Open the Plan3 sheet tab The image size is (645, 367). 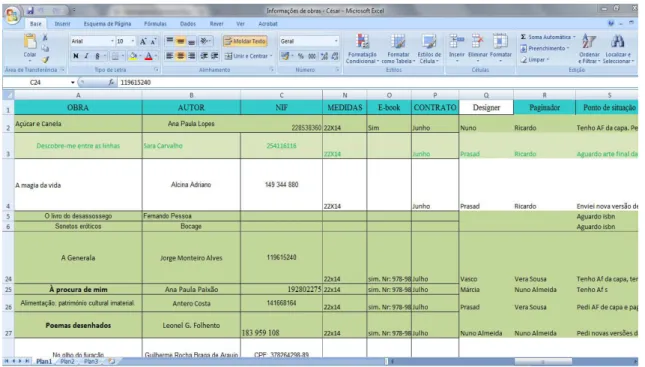[x=91, y=361]
